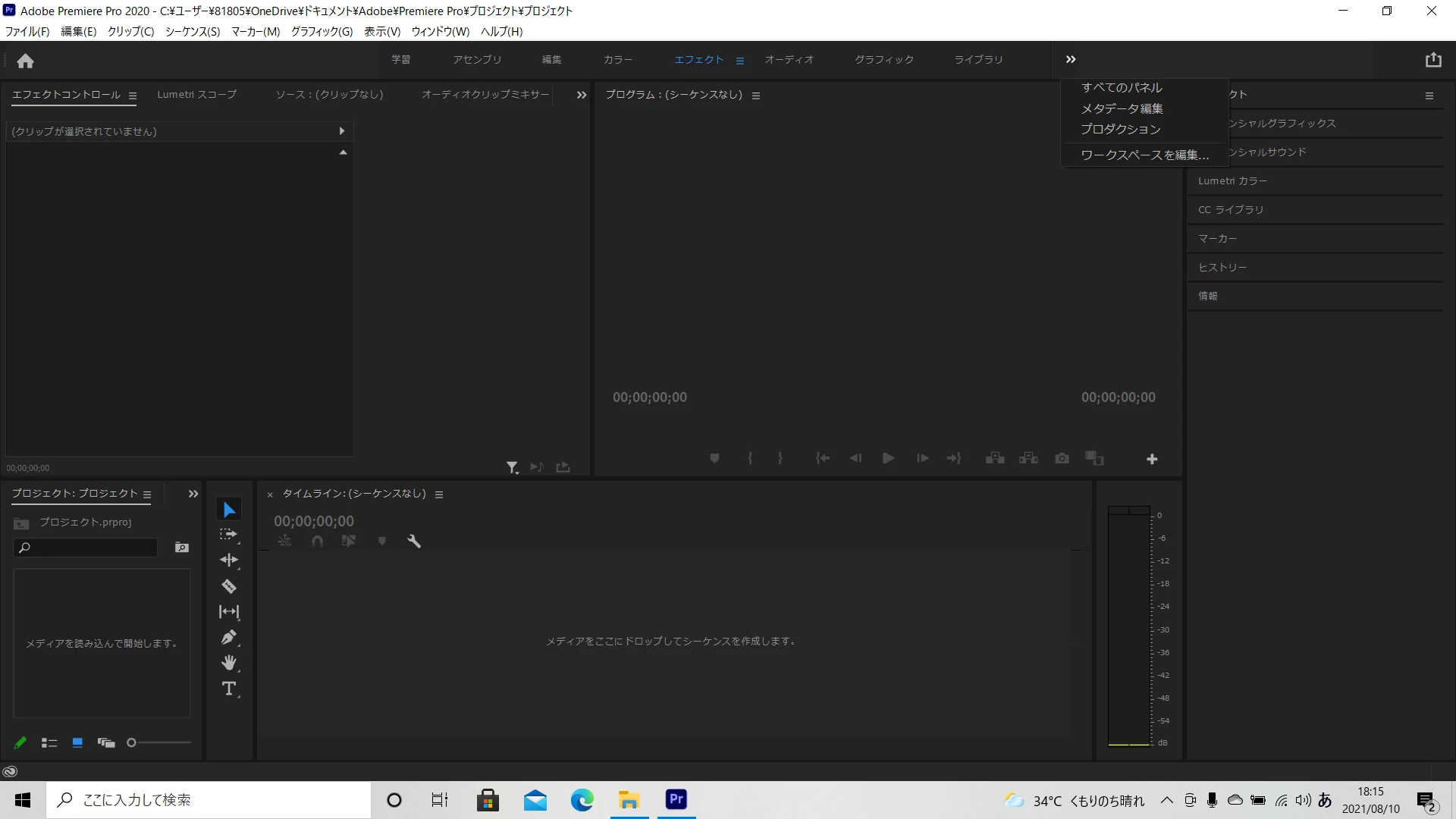Image resolution: width=1456 pixels, height=819 pixels.
Task: Open timeline display settings wrench
Action: 414,541
